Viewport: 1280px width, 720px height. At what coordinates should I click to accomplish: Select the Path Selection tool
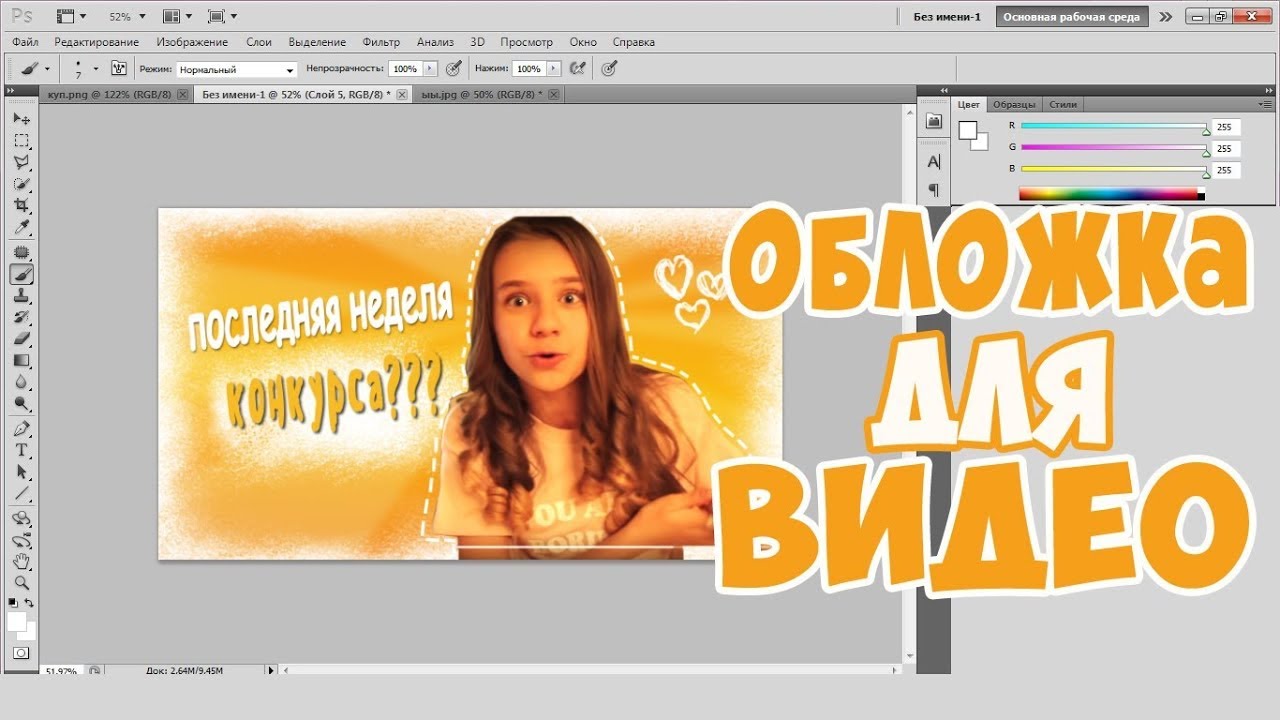(x=21, y=472)
